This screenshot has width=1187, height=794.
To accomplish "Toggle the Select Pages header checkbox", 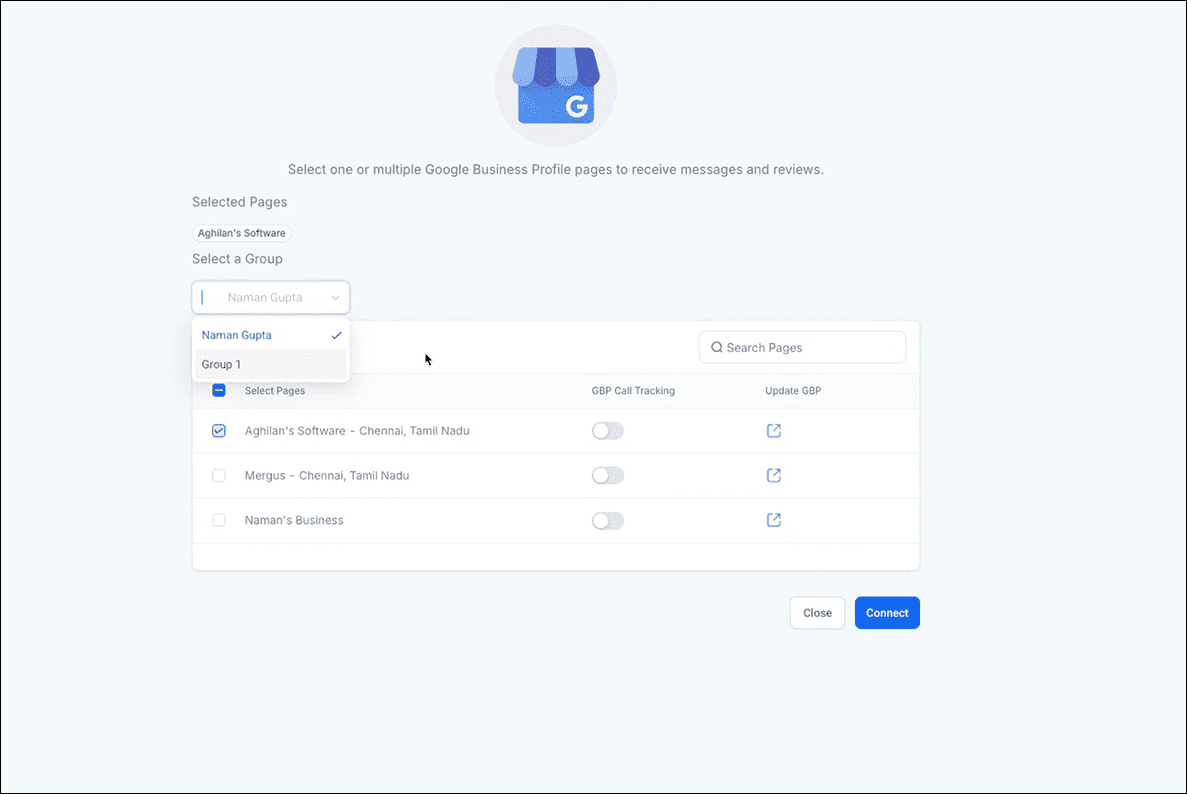I will tap(219, 391).
